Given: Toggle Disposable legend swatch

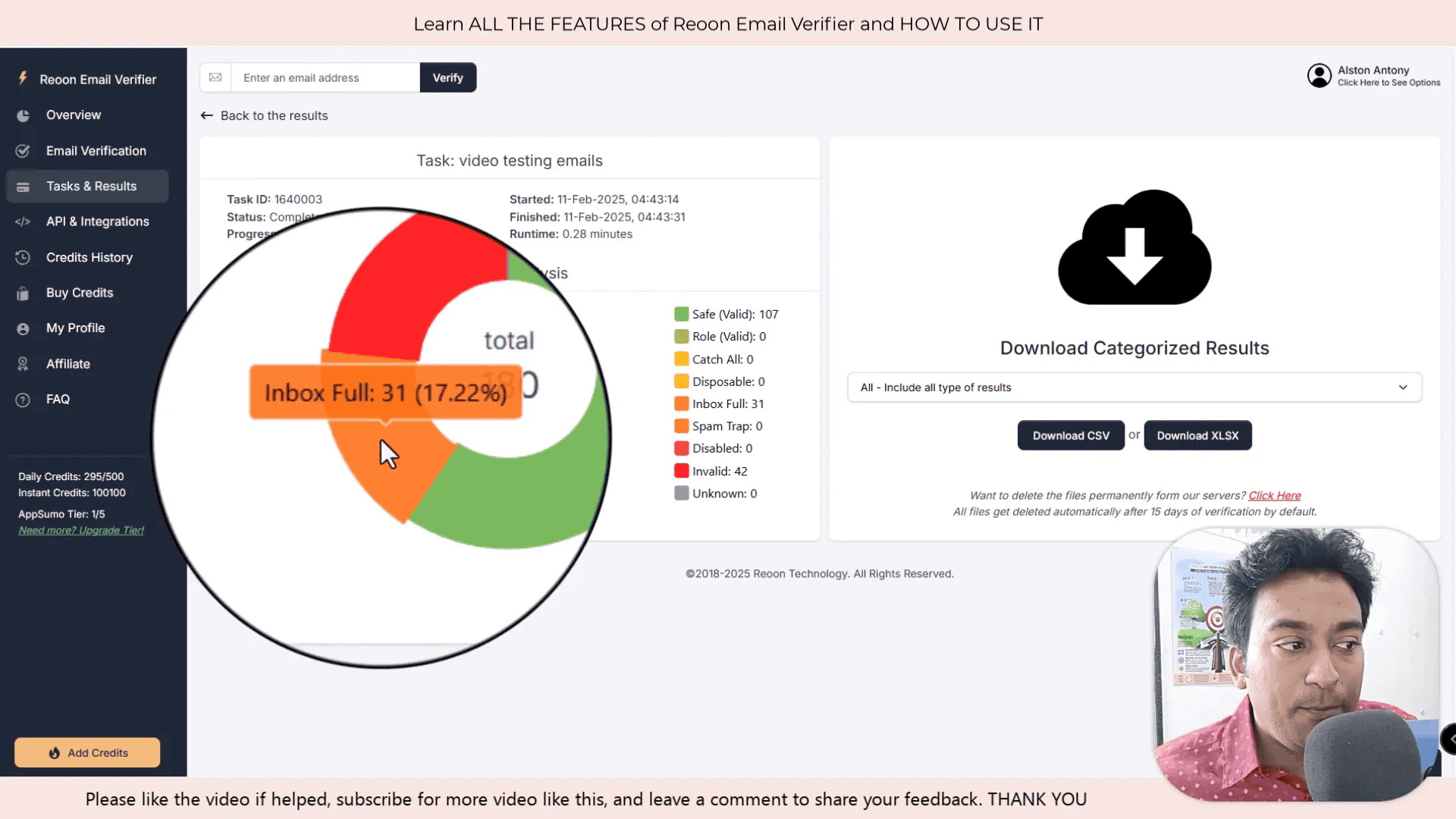Looking at the screenshot, I should point(682,381).
